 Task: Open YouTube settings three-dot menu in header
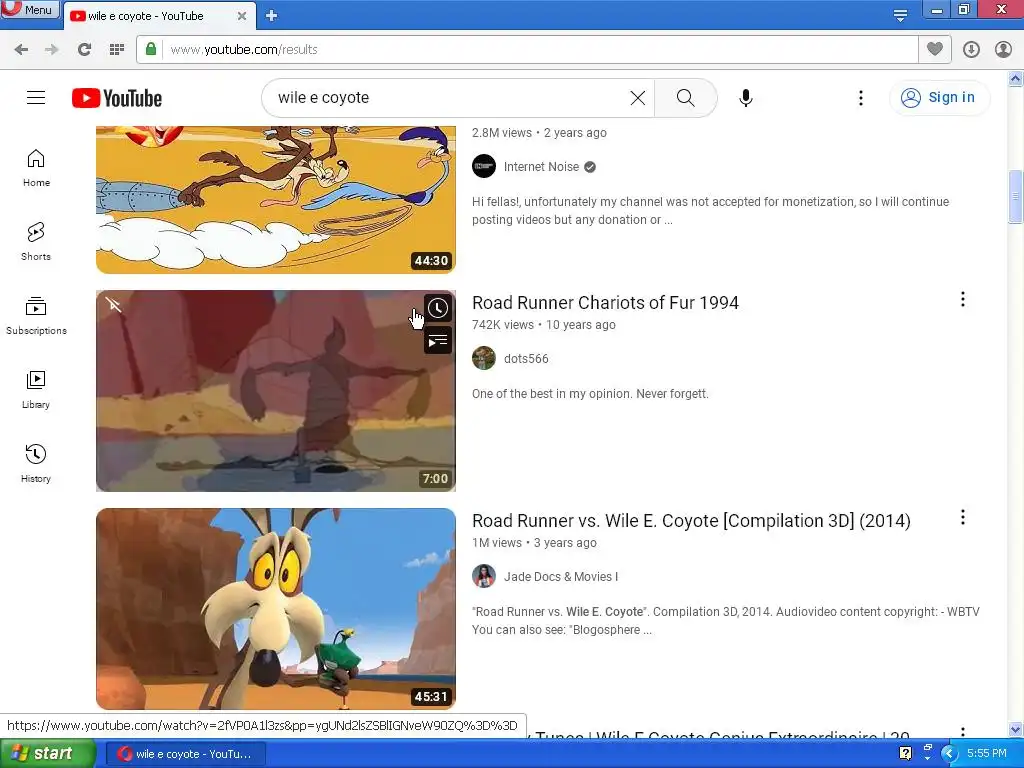[861, 98]
